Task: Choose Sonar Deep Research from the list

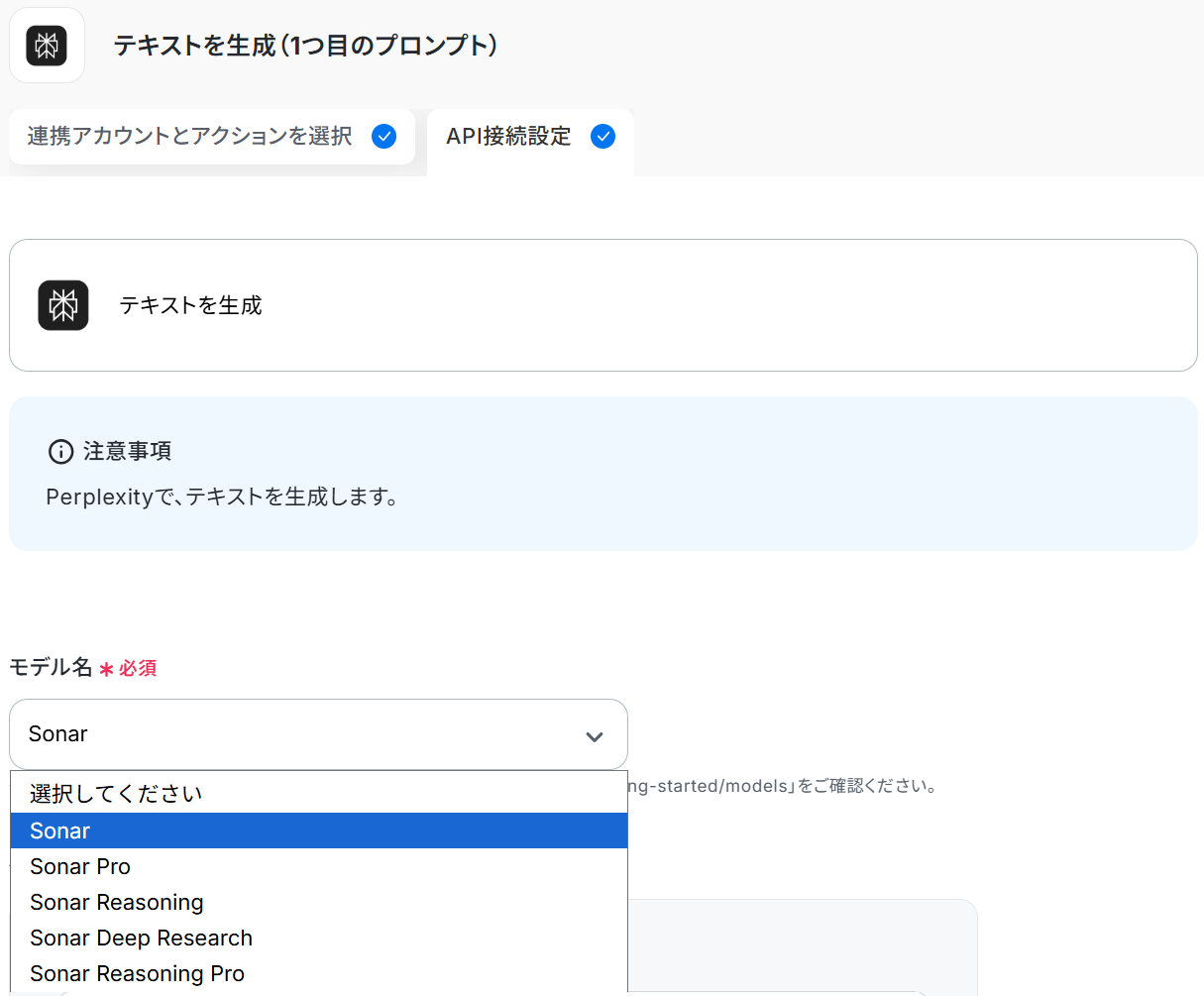Action: click(141, 938)
